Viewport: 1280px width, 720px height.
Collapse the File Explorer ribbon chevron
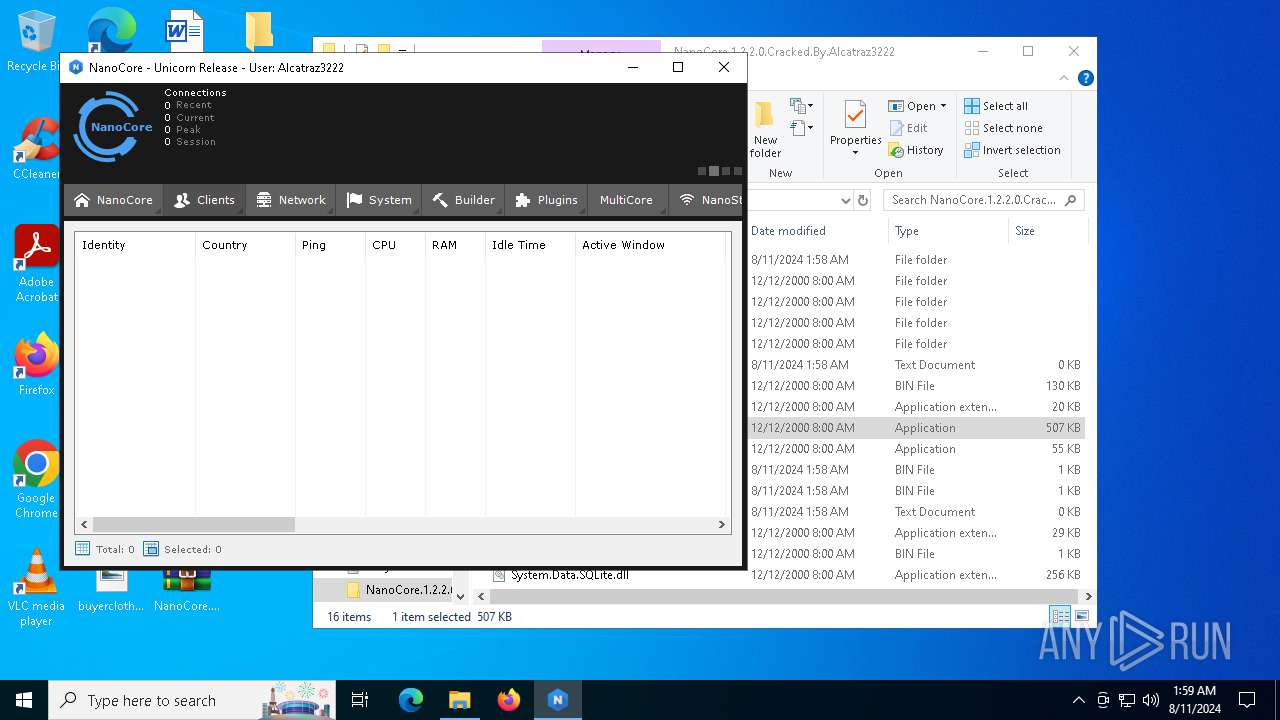1064,78
